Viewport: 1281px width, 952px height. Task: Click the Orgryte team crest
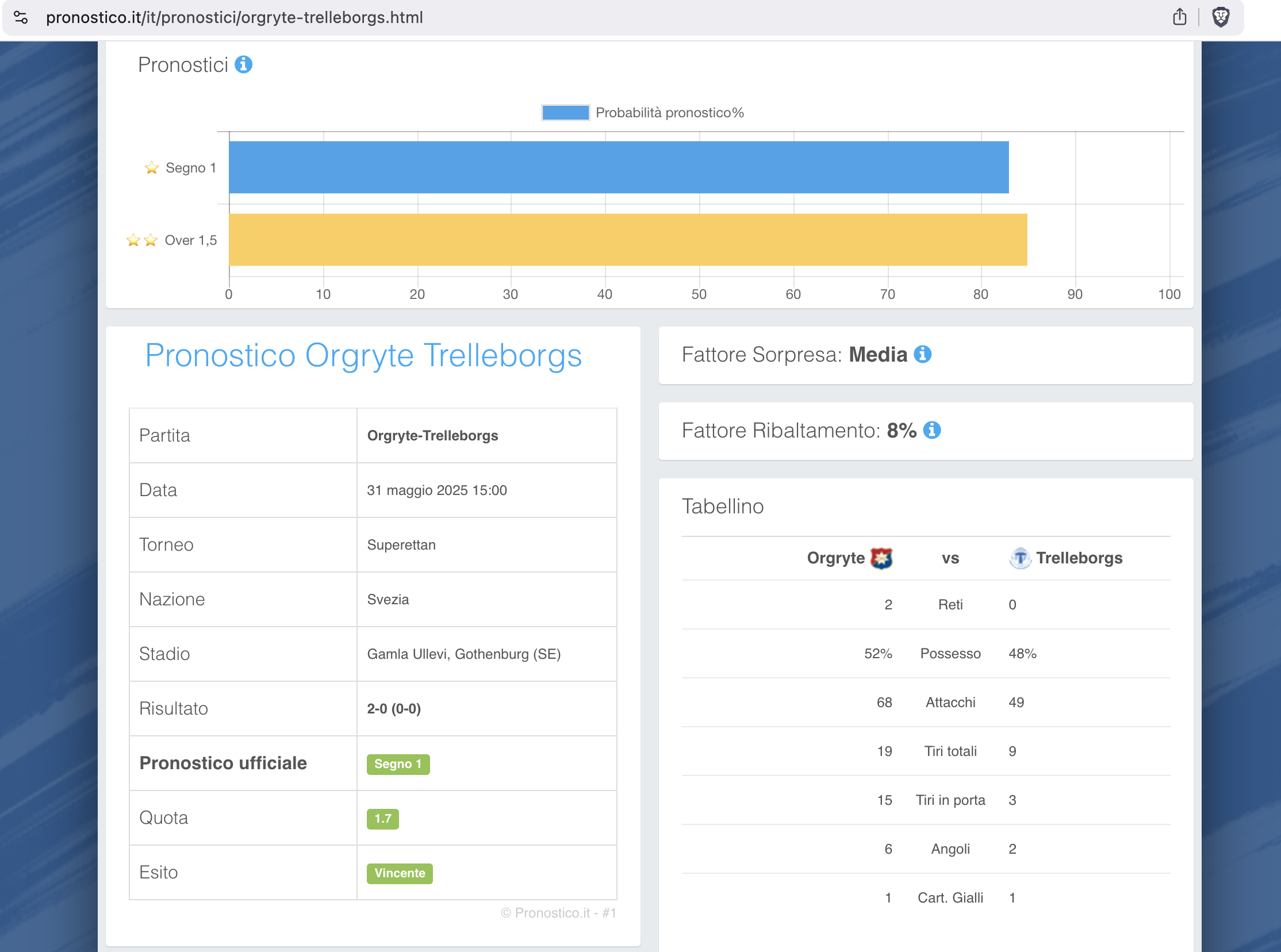coord(881,558)
